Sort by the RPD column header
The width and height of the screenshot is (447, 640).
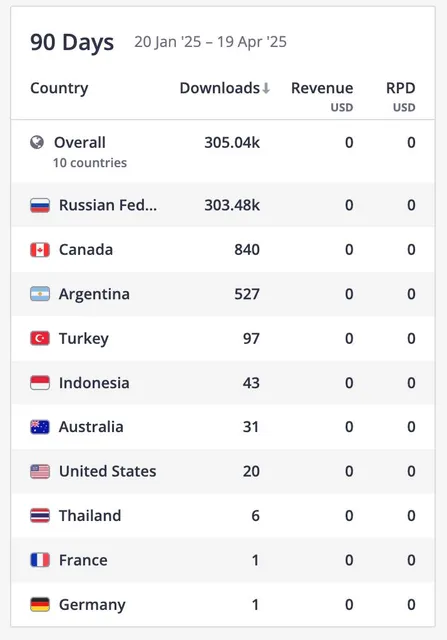(400, 88)
